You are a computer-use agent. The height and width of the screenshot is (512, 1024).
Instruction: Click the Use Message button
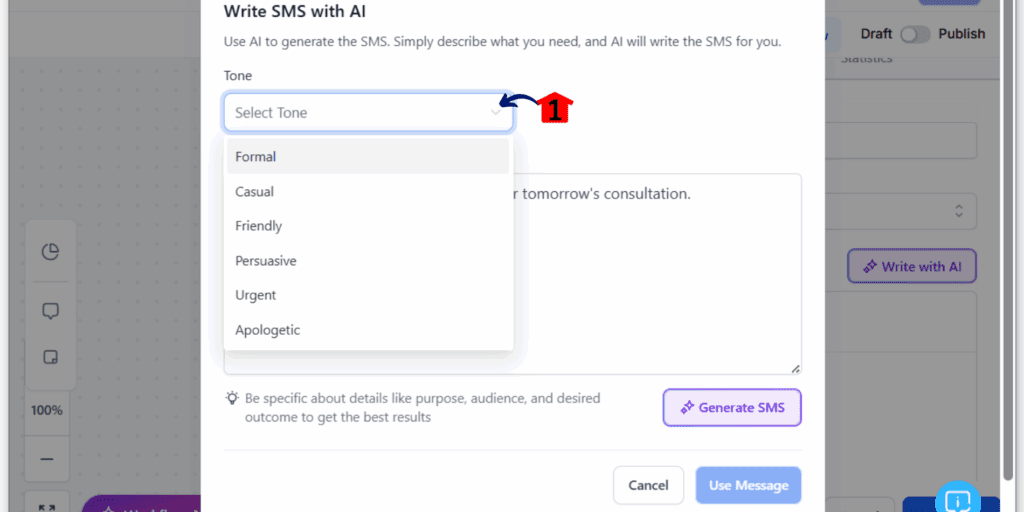pos(748,485)
